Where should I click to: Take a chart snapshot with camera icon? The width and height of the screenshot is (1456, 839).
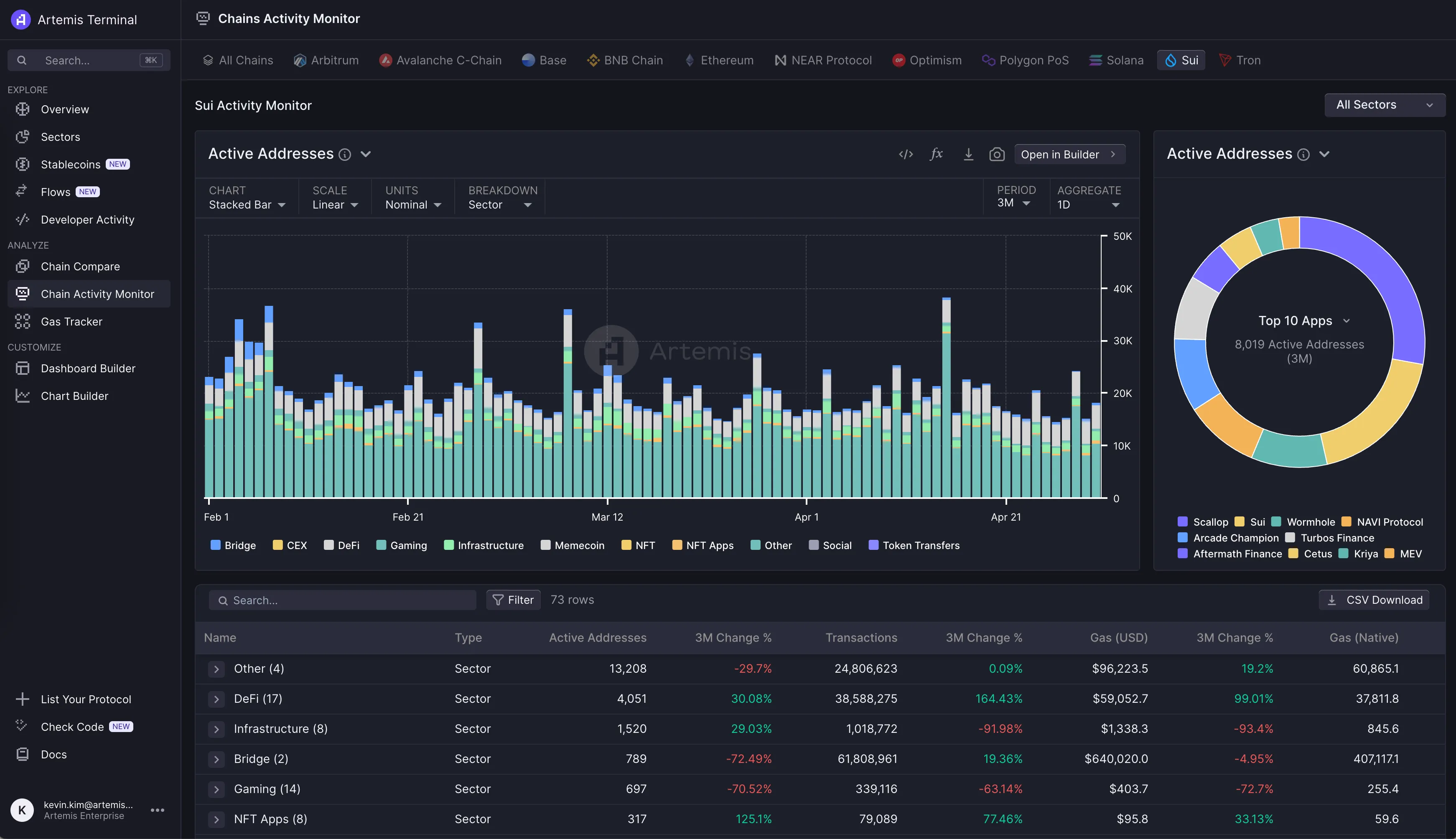997,155
